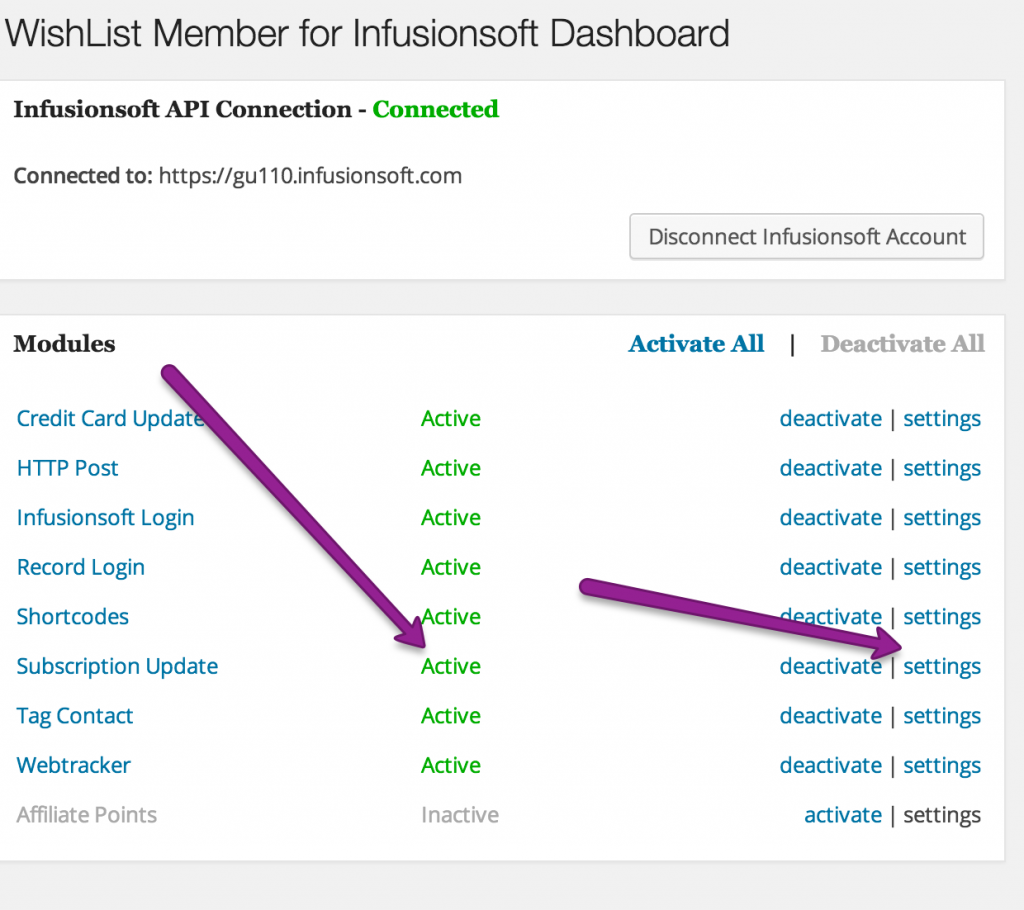The width and height of the screenshot is (1024, 910).
Task: Open settings for Tag Contact
Action: click(x=942, y=716)
